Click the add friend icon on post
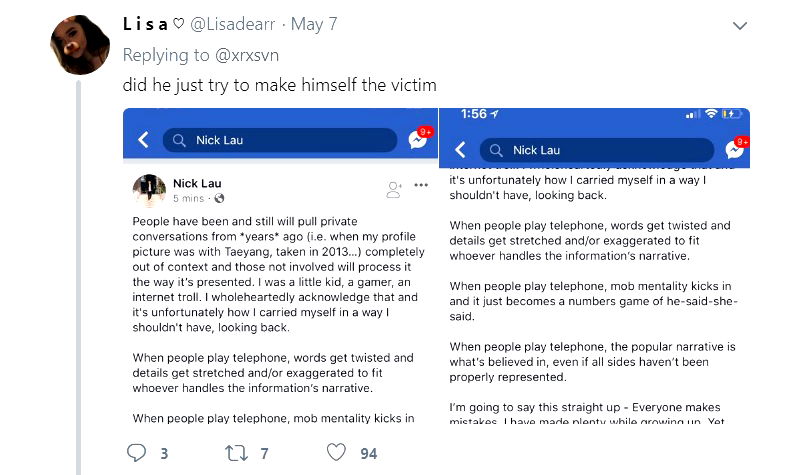The height and width of the screenshot is (475, 800). point(394,187)
